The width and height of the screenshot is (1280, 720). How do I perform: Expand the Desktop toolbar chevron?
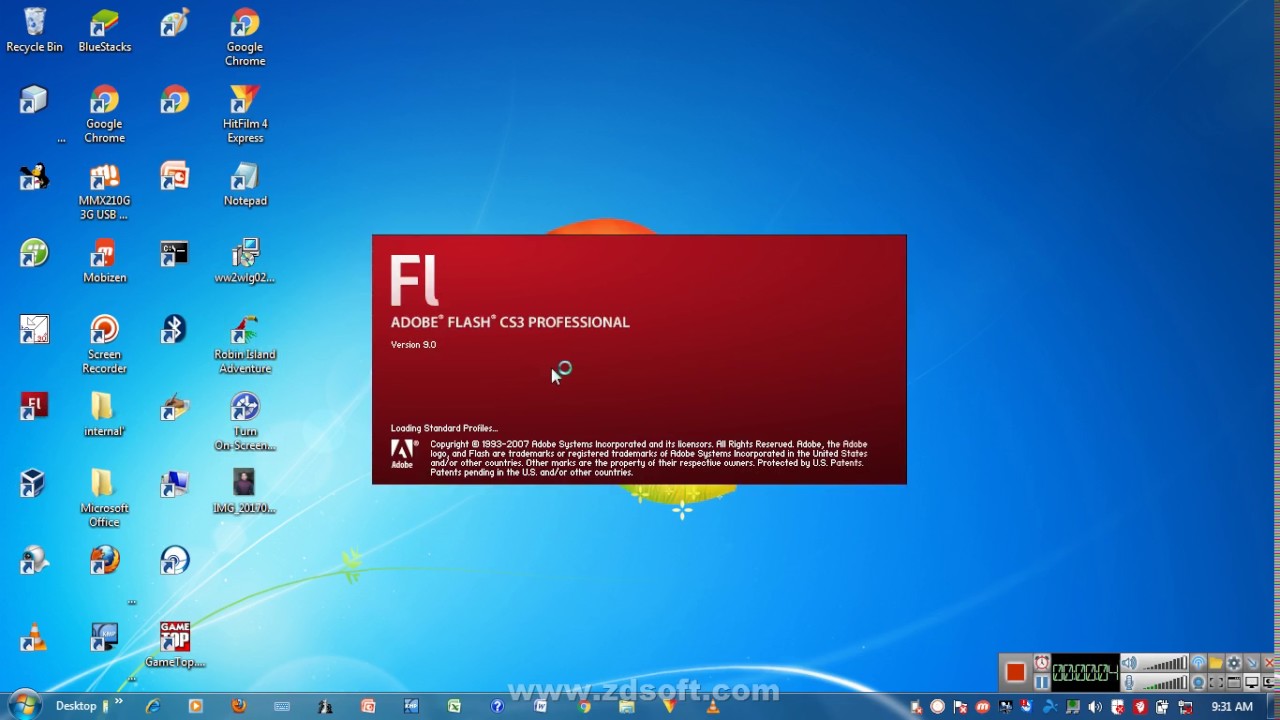[x=118, y=702]
